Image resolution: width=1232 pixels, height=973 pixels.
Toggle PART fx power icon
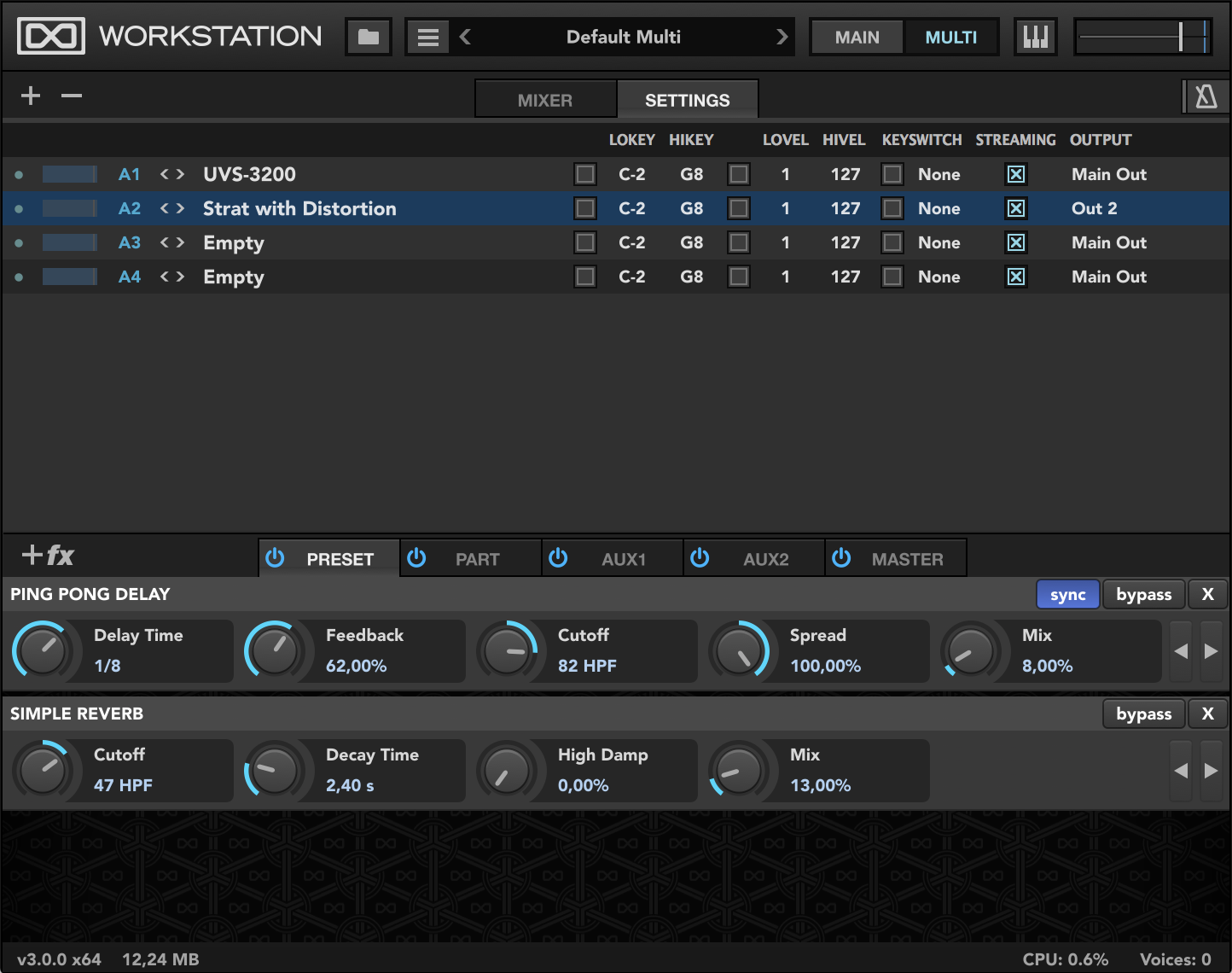(x=416, y=558)
